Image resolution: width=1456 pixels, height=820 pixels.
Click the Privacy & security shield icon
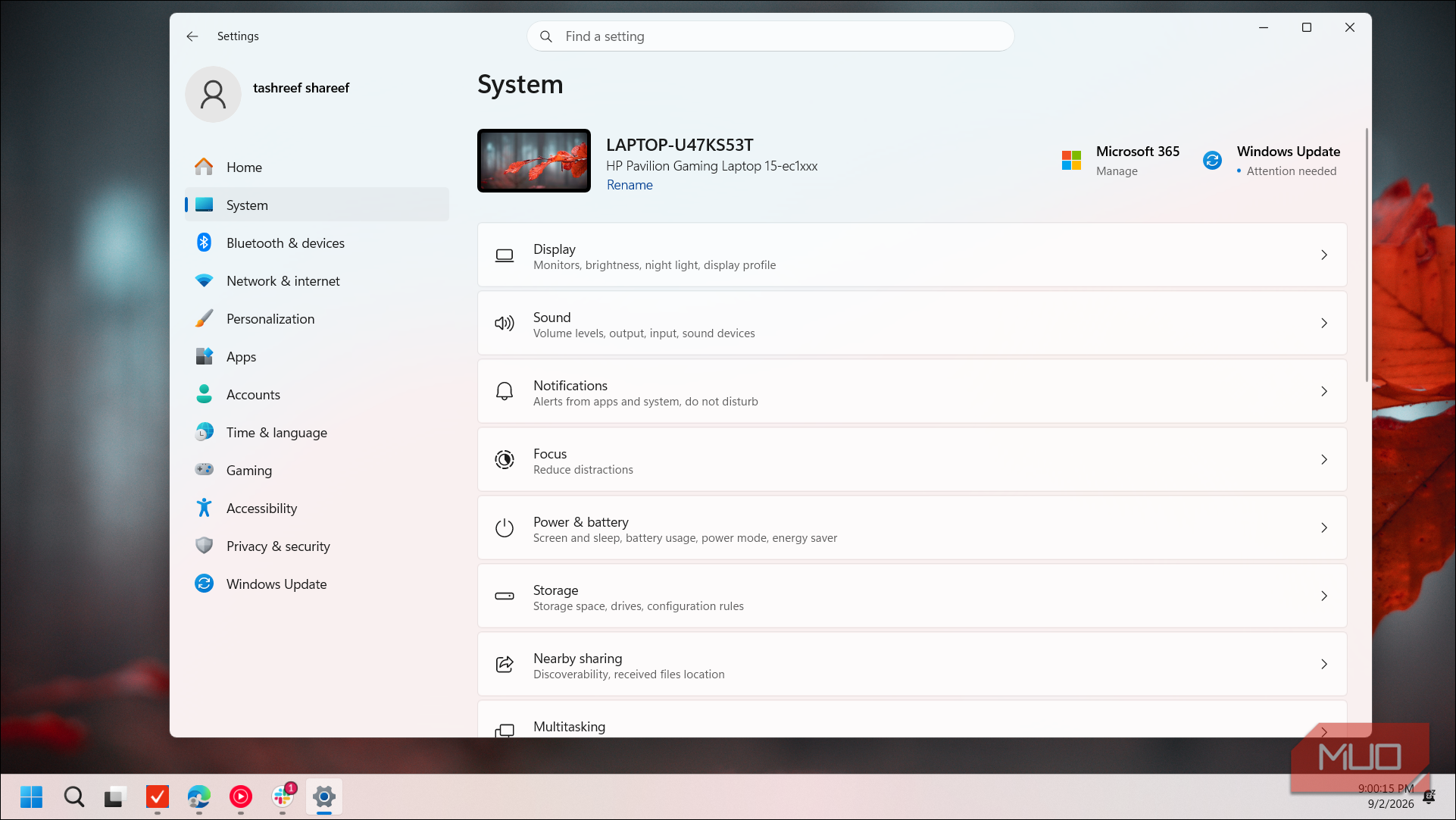[x=204, y=546]
